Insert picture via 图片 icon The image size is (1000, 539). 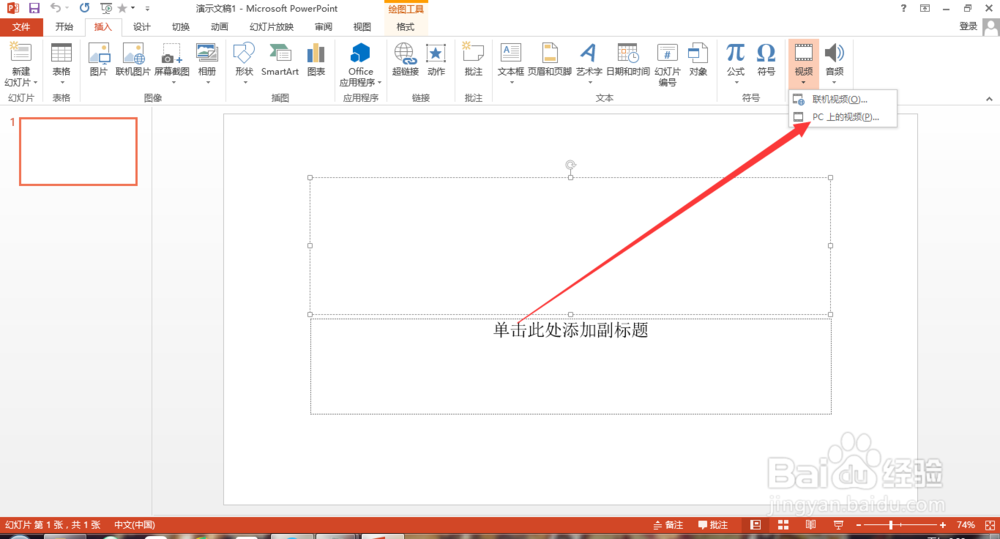pos(98,54)
